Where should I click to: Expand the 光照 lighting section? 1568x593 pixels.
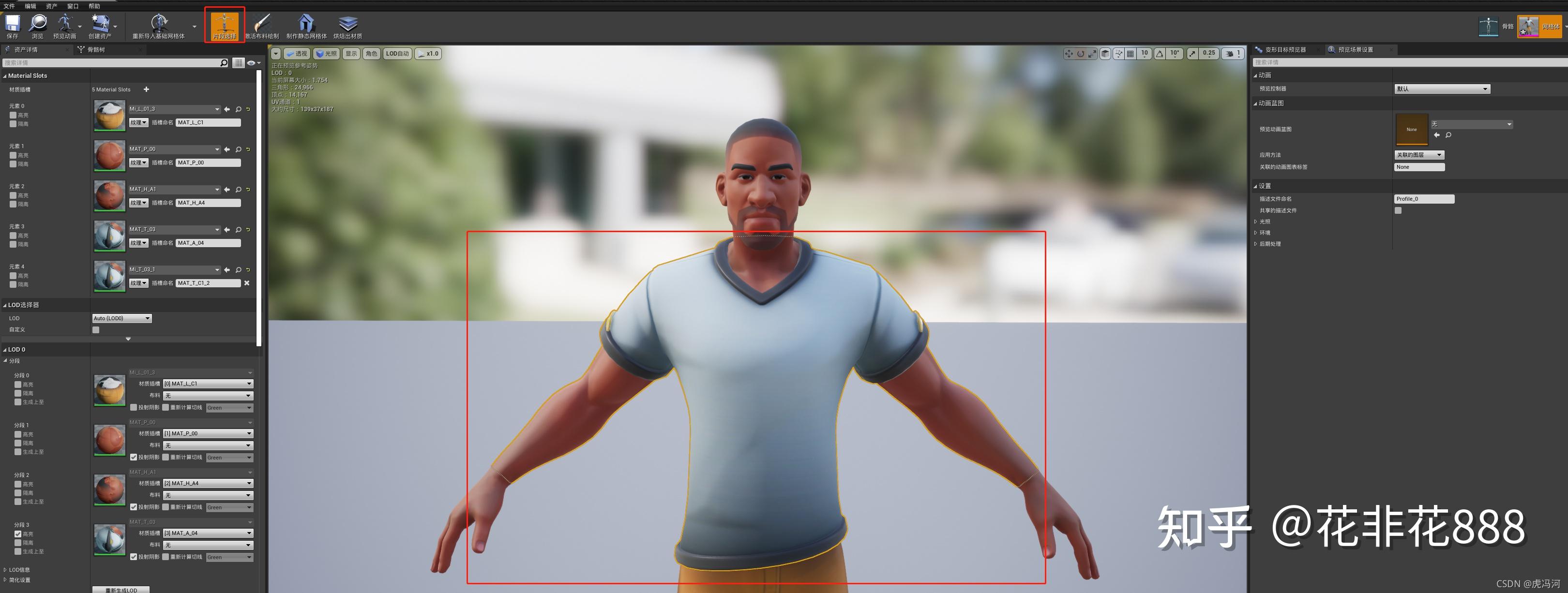1256,222
